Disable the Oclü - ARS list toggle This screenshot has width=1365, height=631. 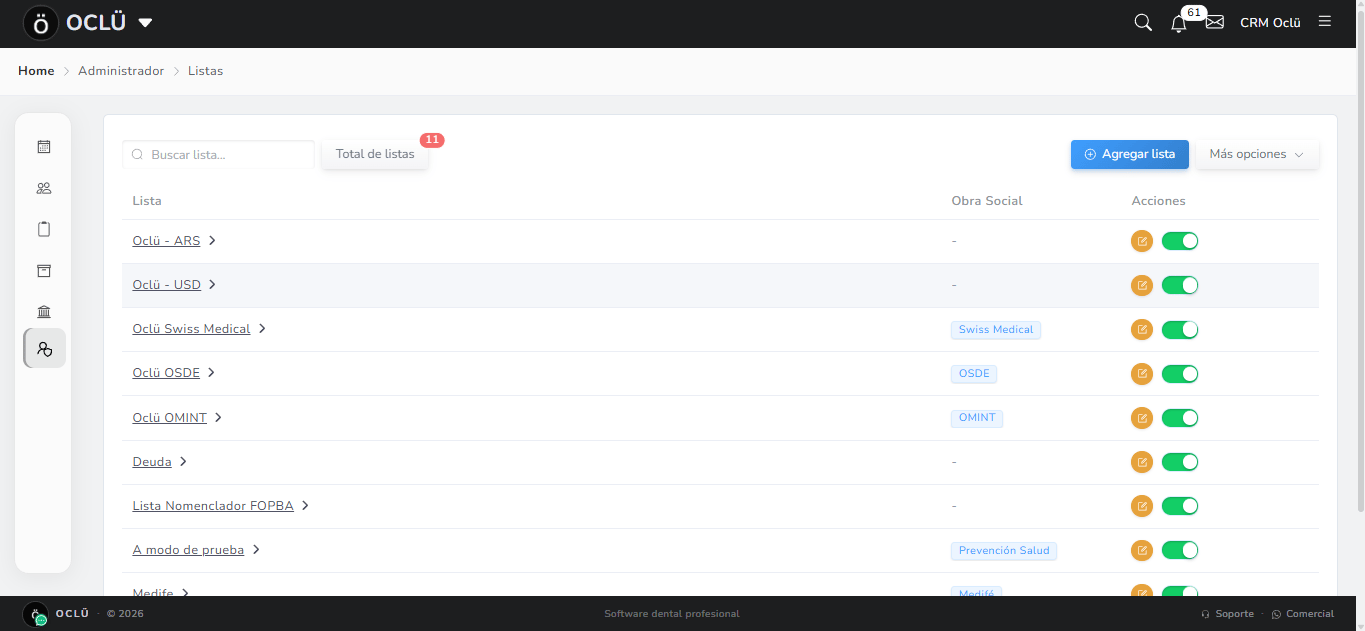[x=1180, y=241]
